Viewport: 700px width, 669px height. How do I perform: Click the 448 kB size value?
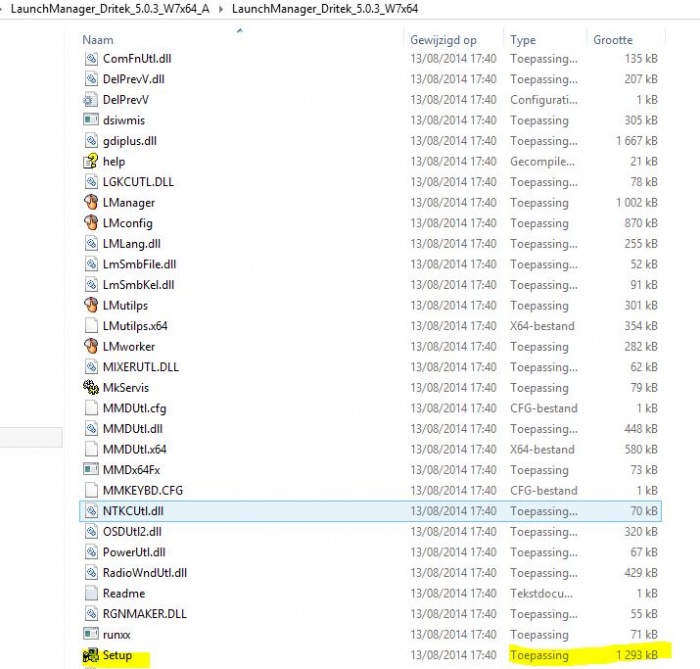click(641, 428)
